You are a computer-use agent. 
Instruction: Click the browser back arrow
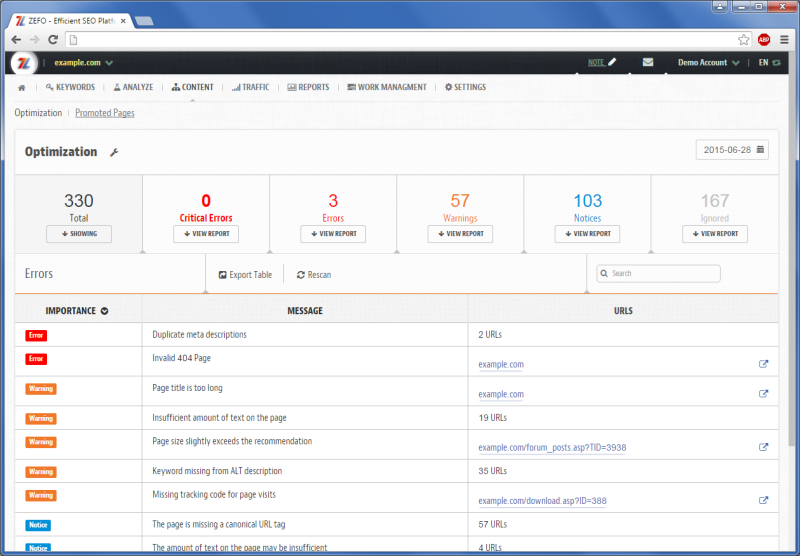16,40
